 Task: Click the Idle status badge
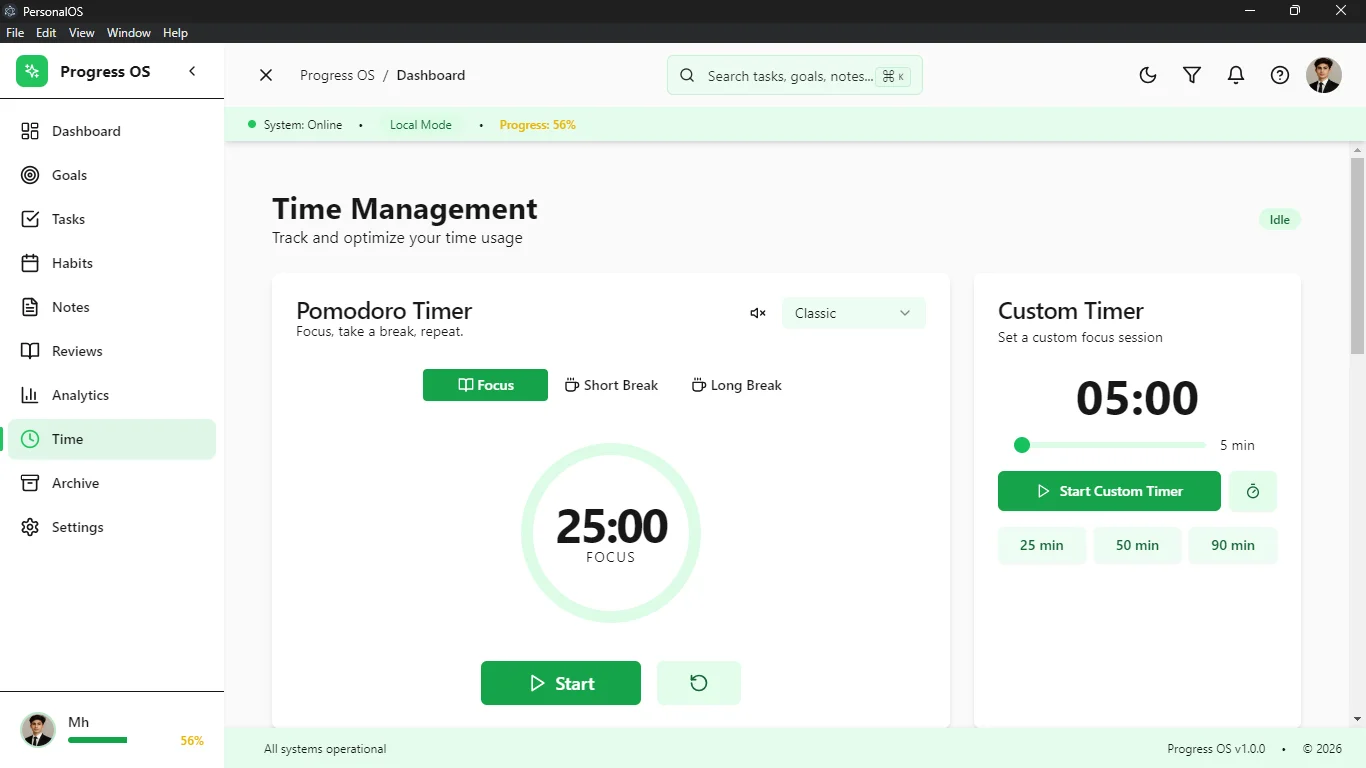[1280, 220]
